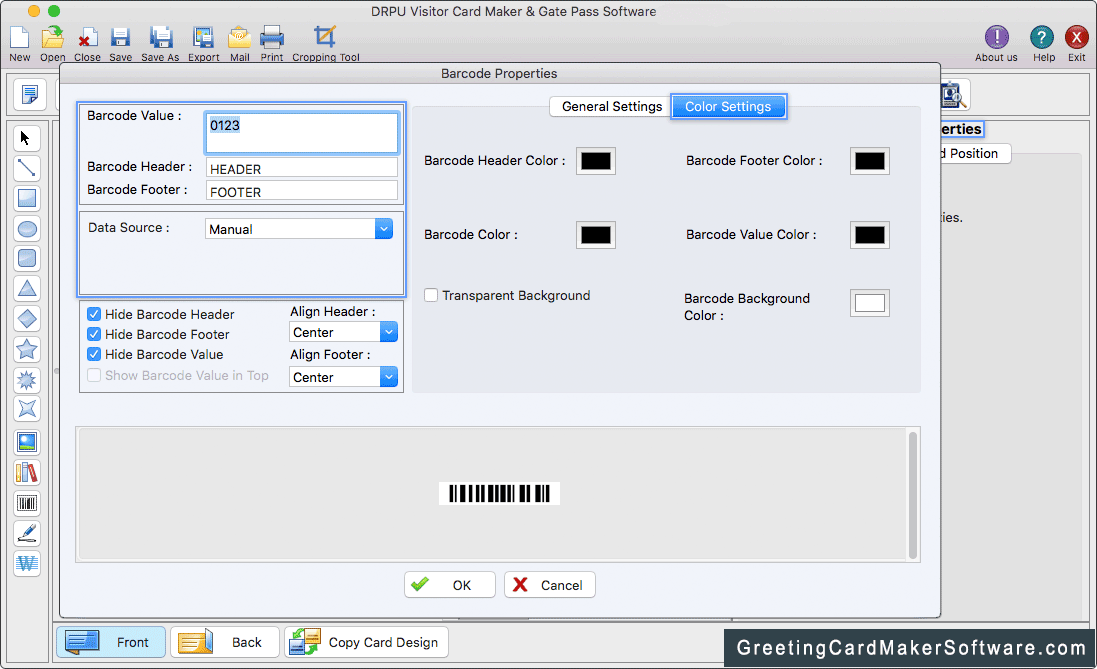
Task: Open the Align Header dropdown
Action: coord(344,332)
